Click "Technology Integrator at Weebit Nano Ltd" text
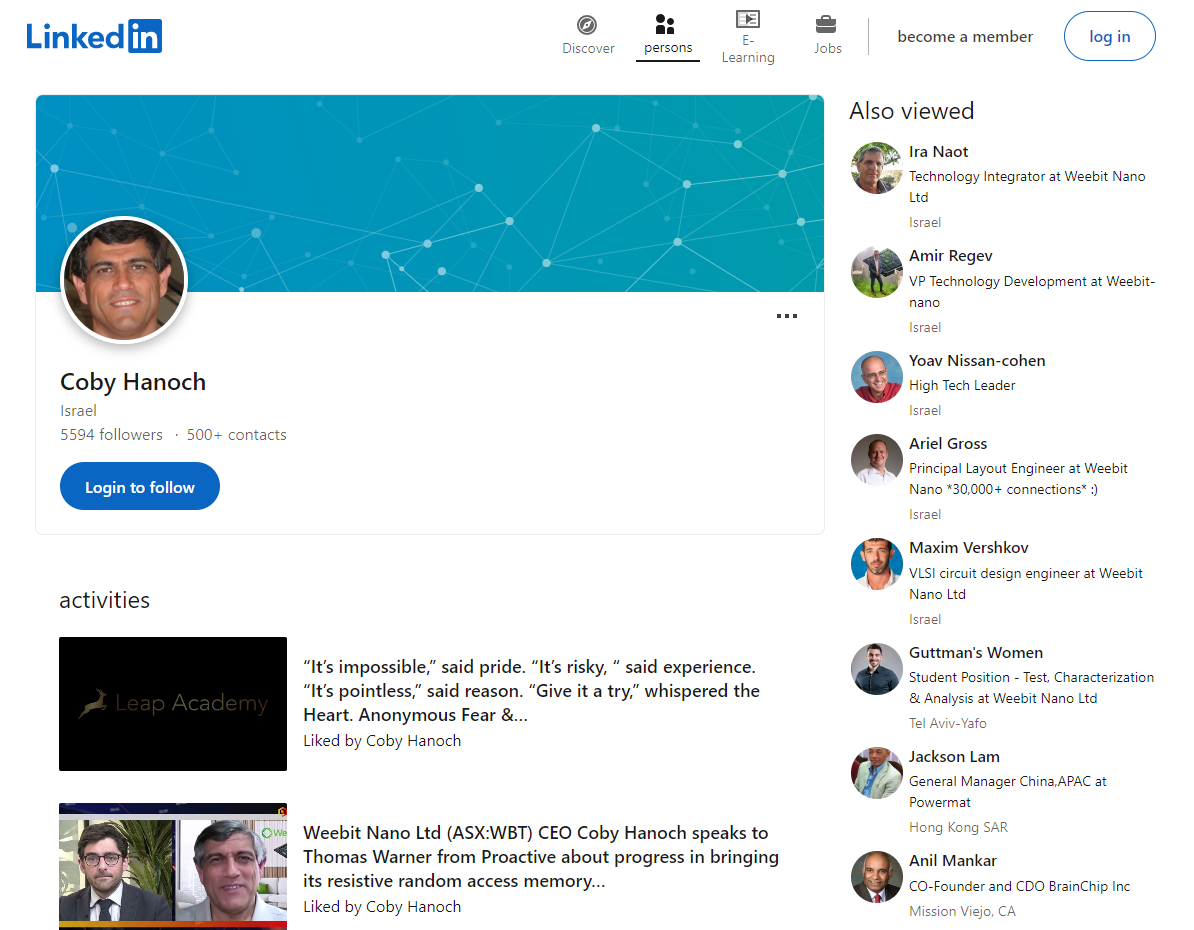This screenshot has width=1194, height=930. [x=1026, y=187]
